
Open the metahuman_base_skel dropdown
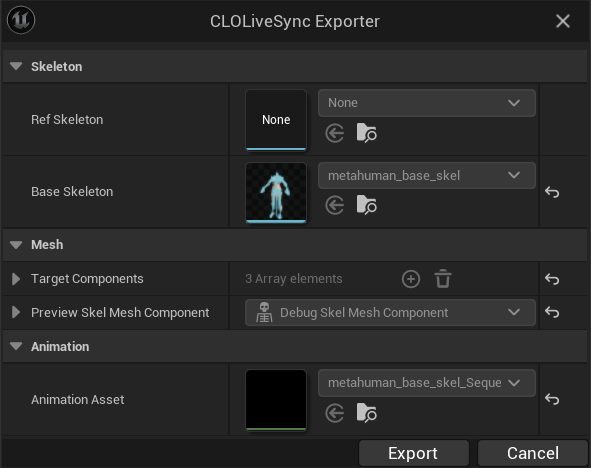tap(427, 176)
